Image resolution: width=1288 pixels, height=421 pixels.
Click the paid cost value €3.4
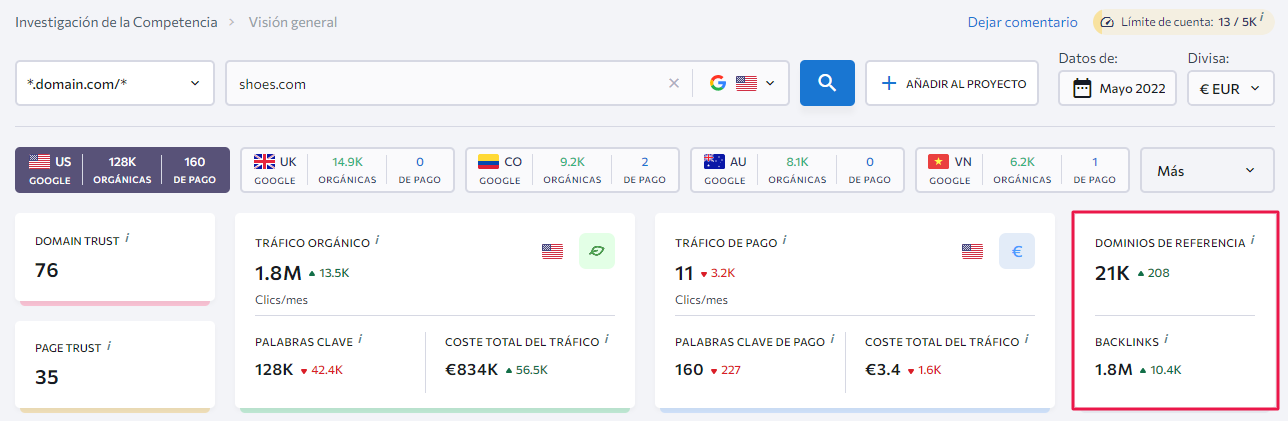coord(883,369)
